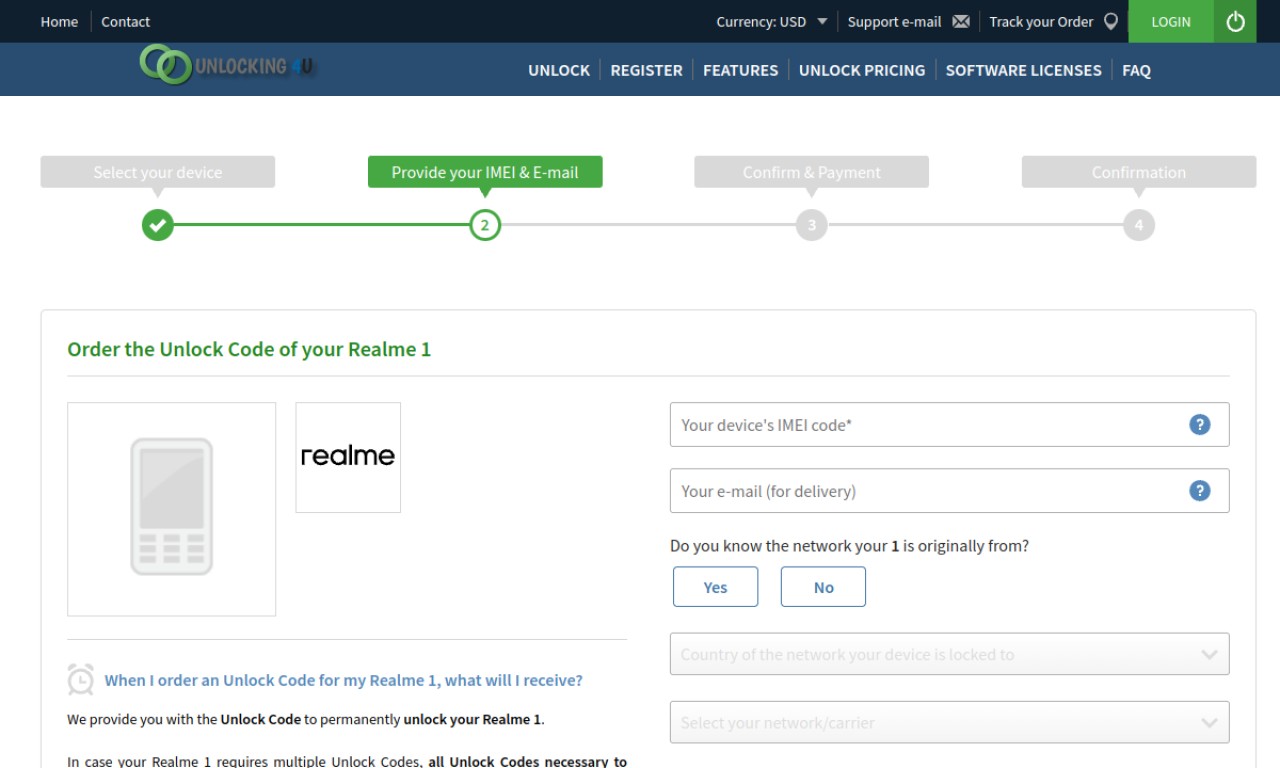Open the country of network dropdown
This screenshot has width=1280, height=768.
pos(949,654)
